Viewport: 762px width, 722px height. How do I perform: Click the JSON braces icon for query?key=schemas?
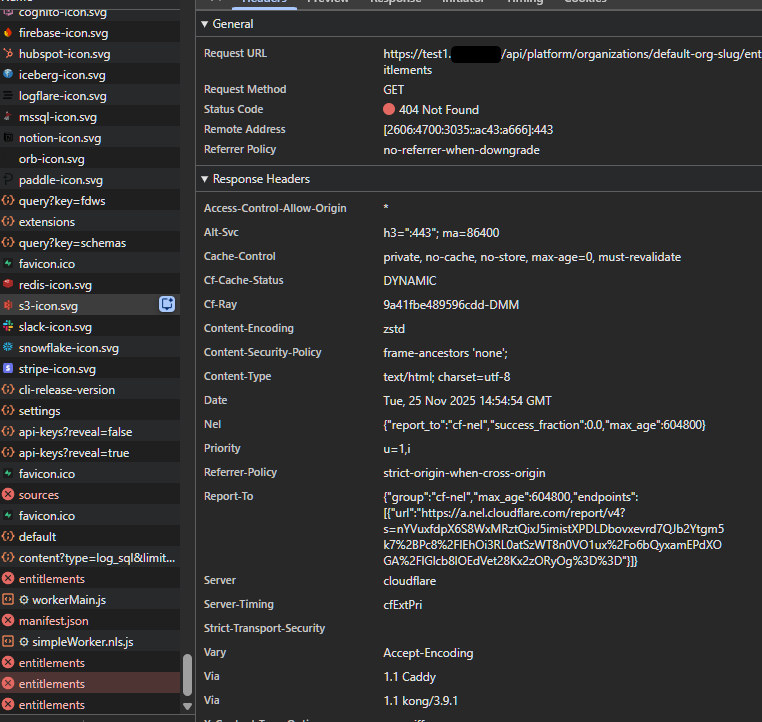[8, 242]
